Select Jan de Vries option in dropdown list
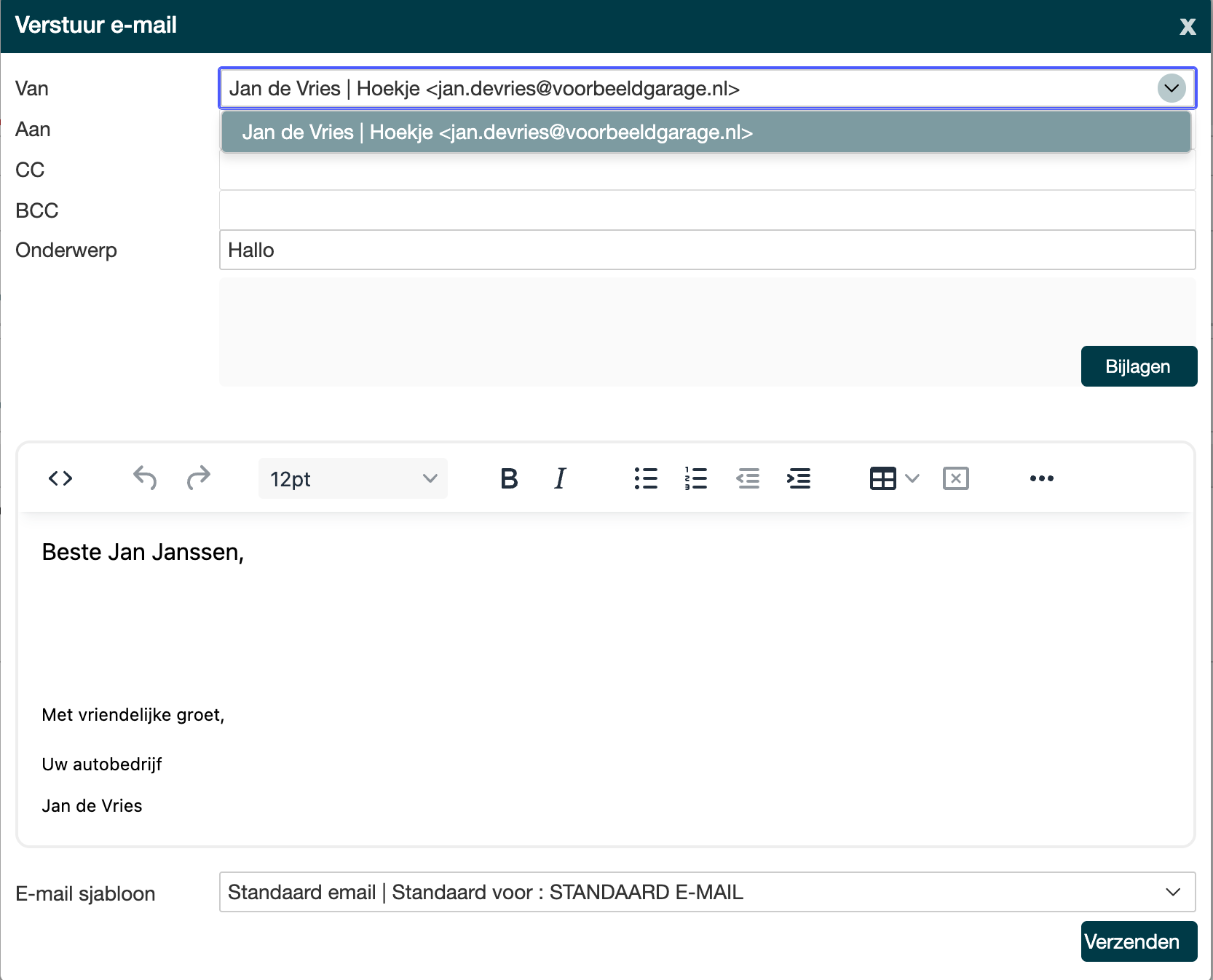Viewport: 1213px width, 980px height. tap(706, 132)
